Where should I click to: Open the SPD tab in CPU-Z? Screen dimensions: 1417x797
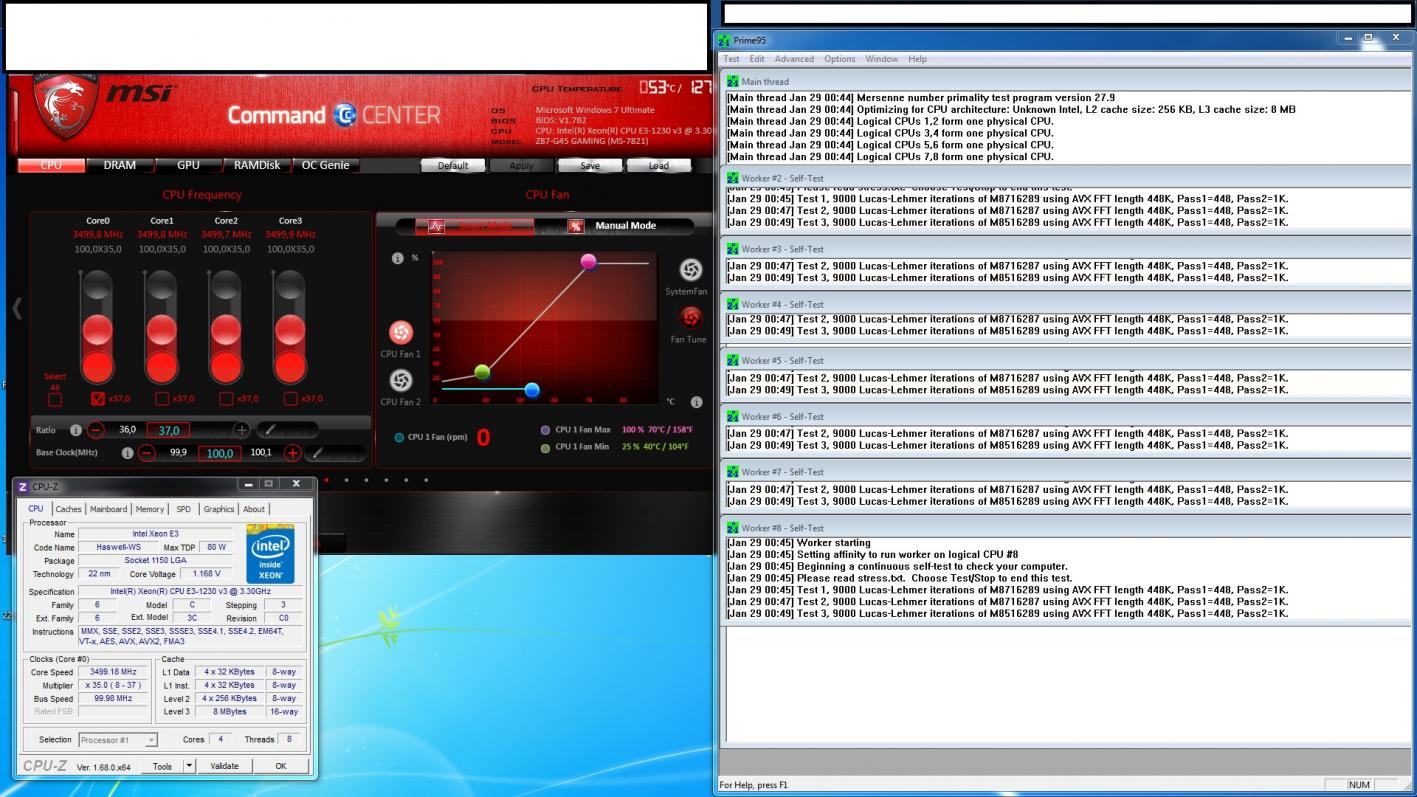point(183,509)
